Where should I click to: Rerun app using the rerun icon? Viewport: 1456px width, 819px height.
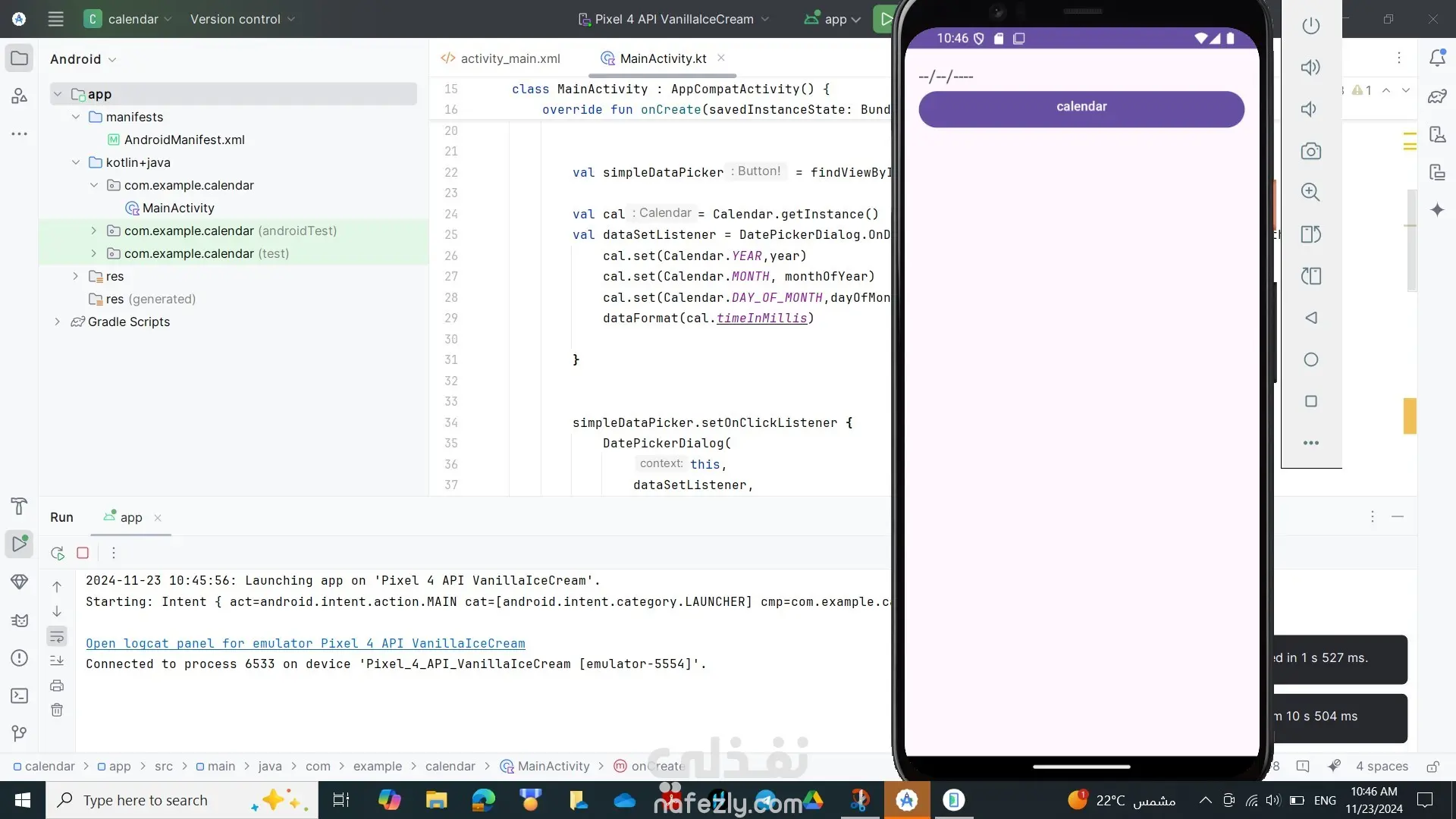(x=58, y=554)
